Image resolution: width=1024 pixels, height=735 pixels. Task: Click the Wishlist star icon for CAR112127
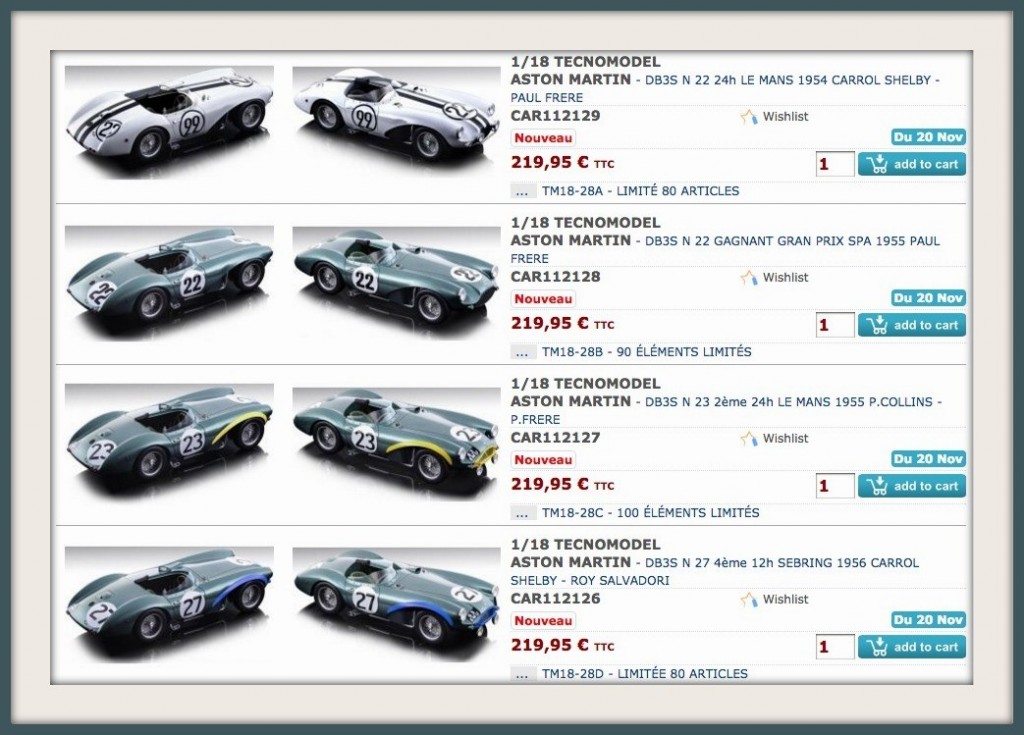748,438
